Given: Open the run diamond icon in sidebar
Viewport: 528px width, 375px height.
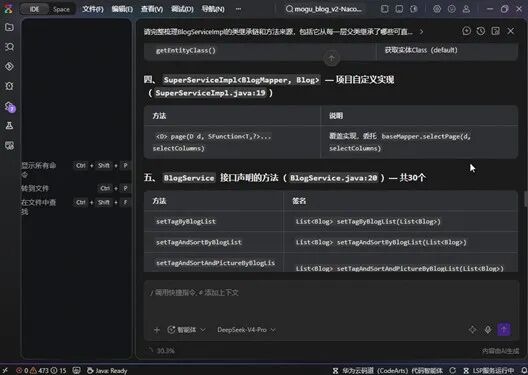Looking at the screenshot, I should (9, 66).
